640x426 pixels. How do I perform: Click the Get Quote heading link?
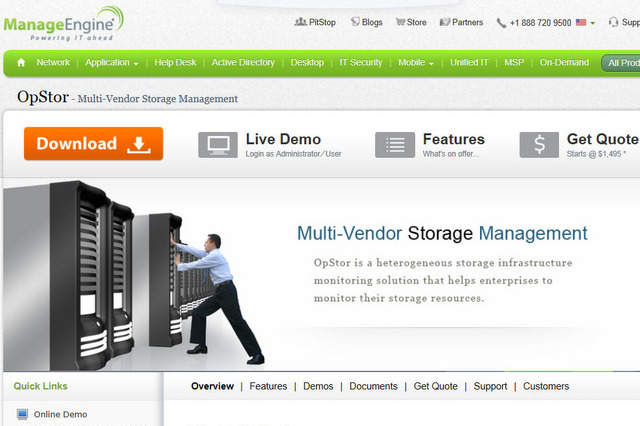[603, 139]
